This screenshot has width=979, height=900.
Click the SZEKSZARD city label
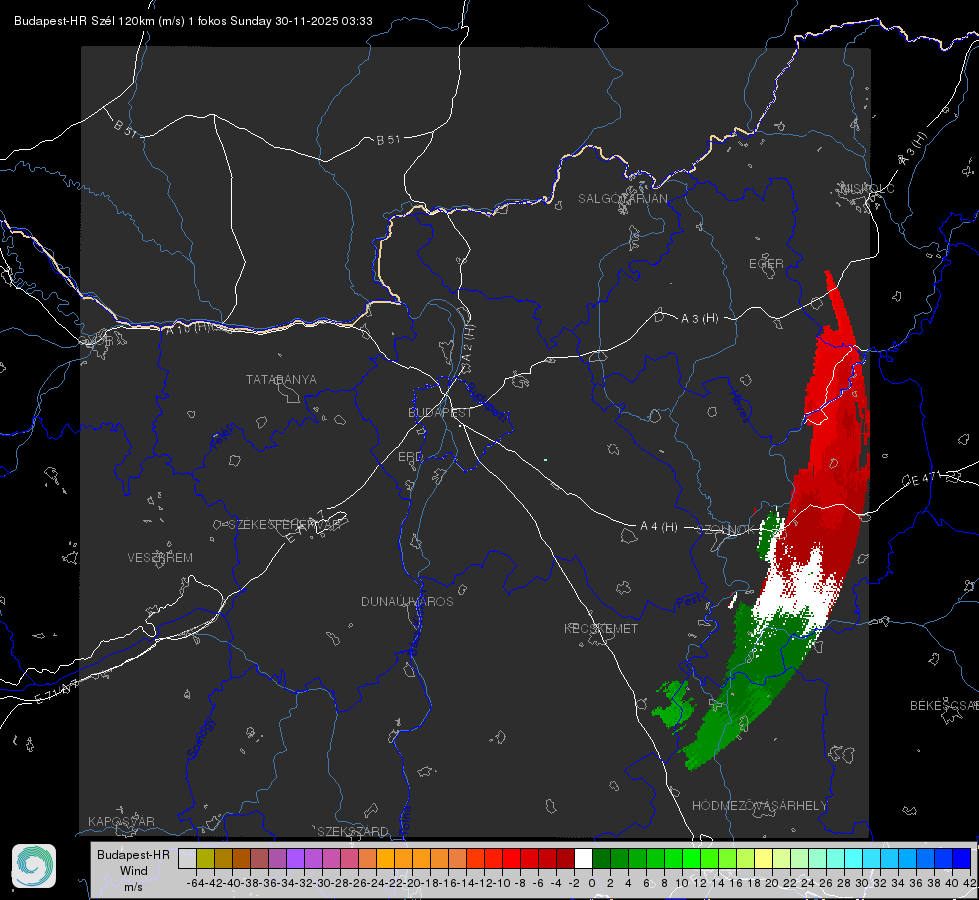[x=353, y=831]
